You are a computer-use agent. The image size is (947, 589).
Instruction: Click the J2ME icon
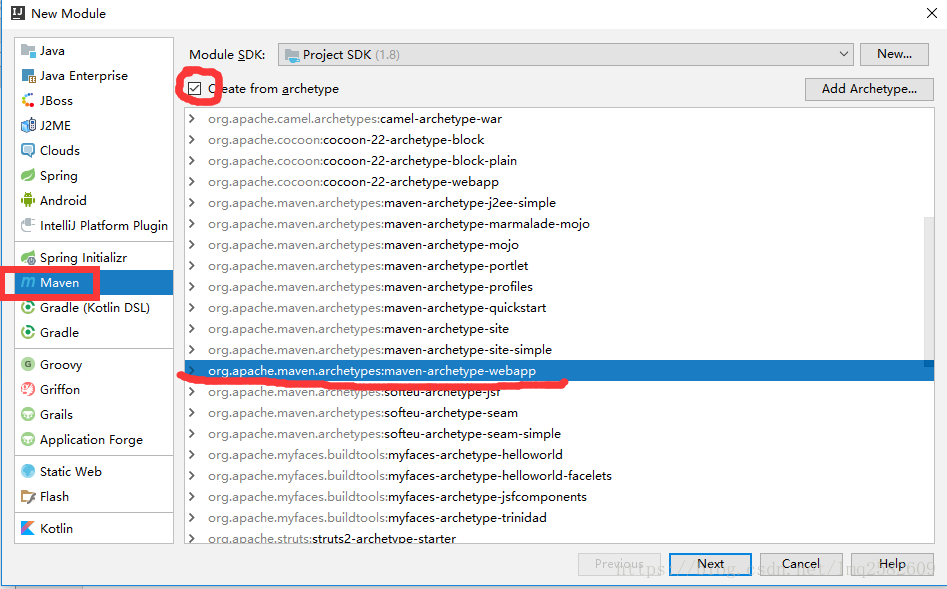[28, 125]
